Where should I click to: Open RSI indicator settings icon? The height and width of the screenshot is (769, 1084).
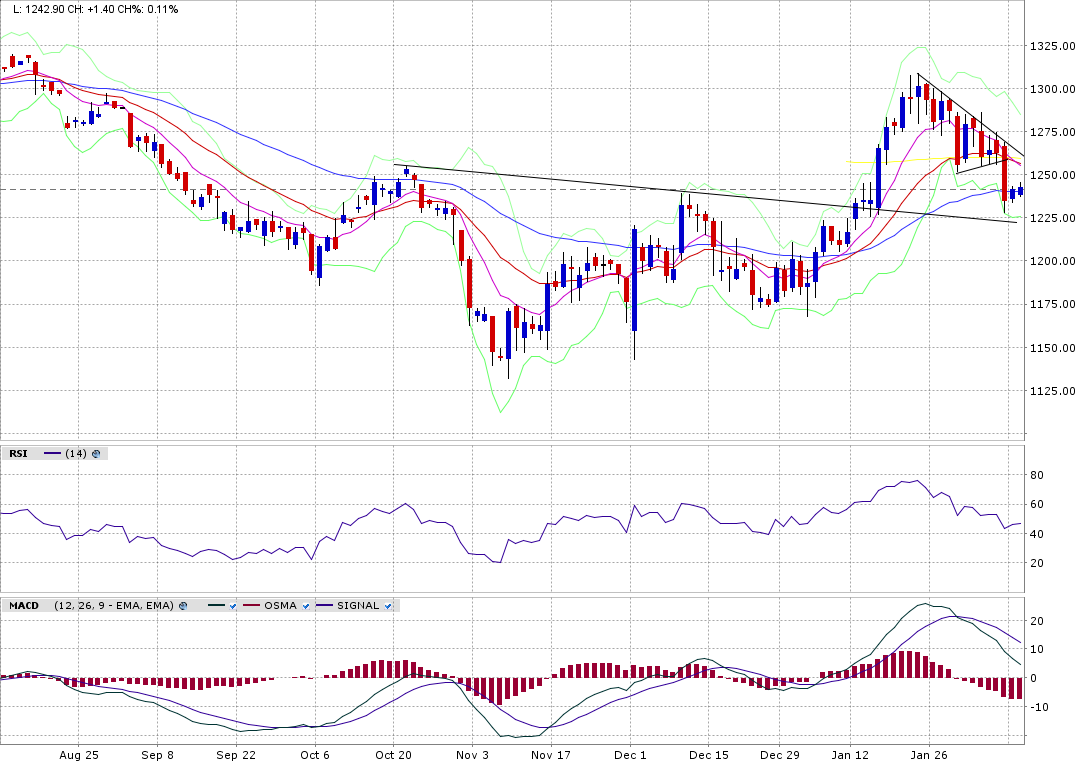coord(96,454)
